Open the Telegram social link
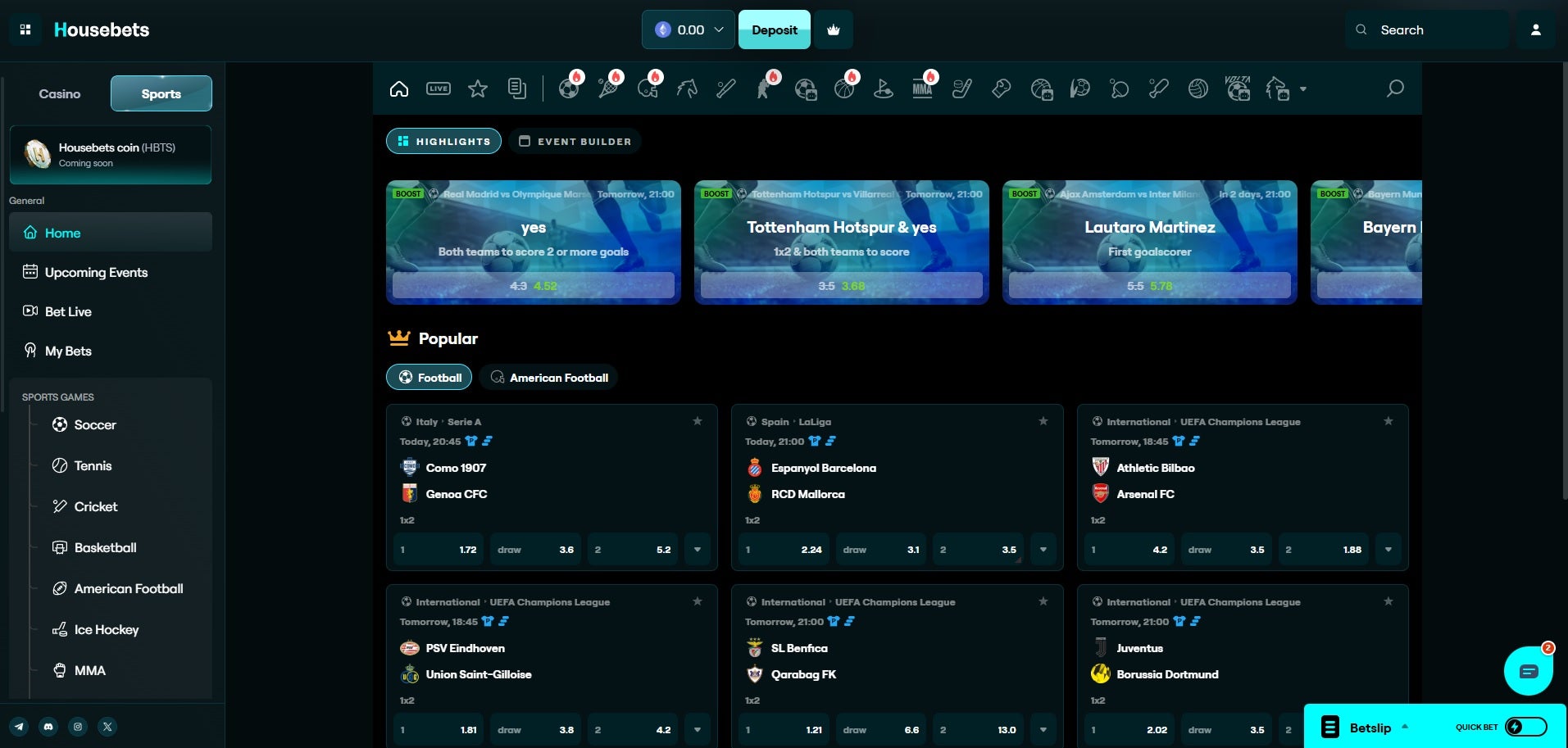Image resolution: width=1568 pixels, height=748 pixels. coord(19,727)
